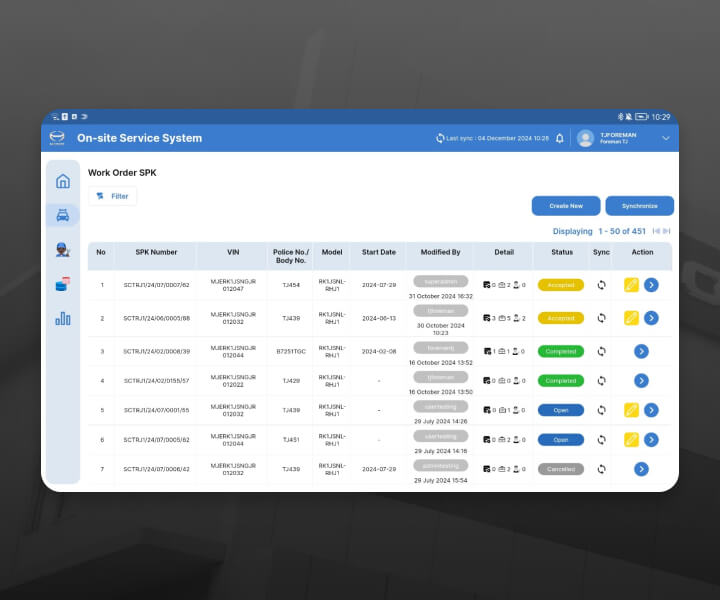Image resolution: width=720 pixels, height=600 pixels.
Task: Edit work order in row 2
Action: 631,318
